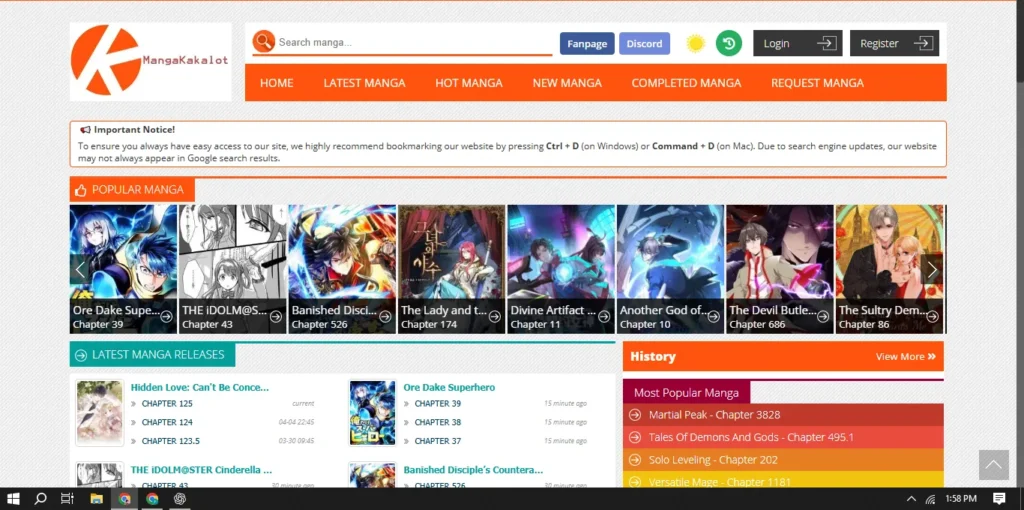
Task: Click the MangaKakalot logo
Action: 150,61
